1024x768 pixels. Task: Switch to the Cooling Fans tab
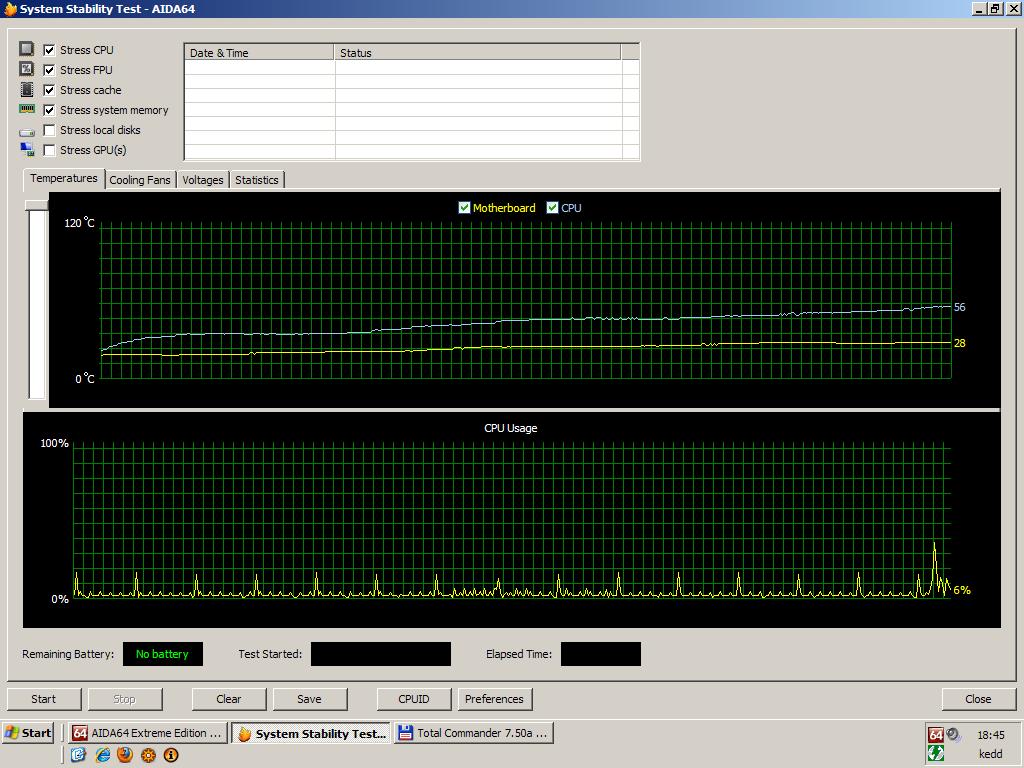140,180
